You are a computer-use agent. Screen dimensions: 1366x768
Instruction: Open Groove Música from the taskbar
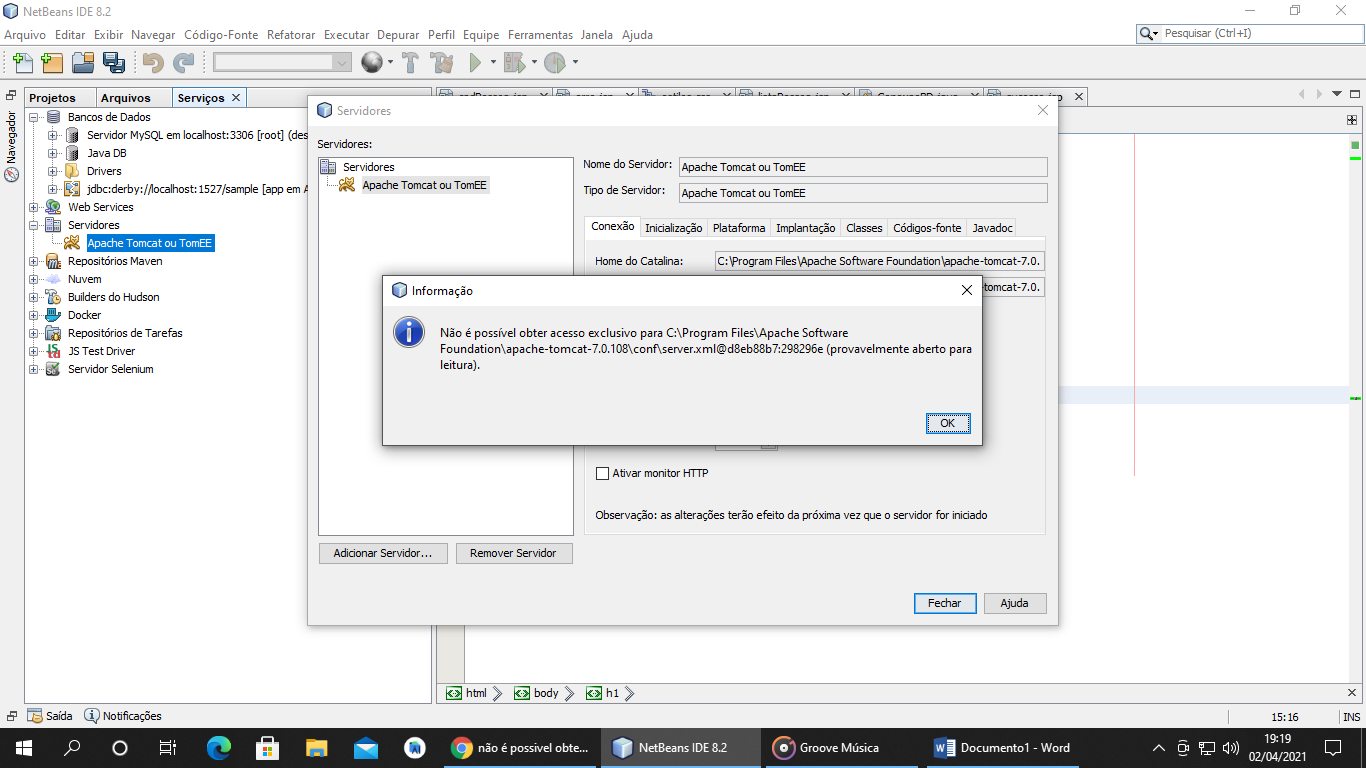[827, 747]
